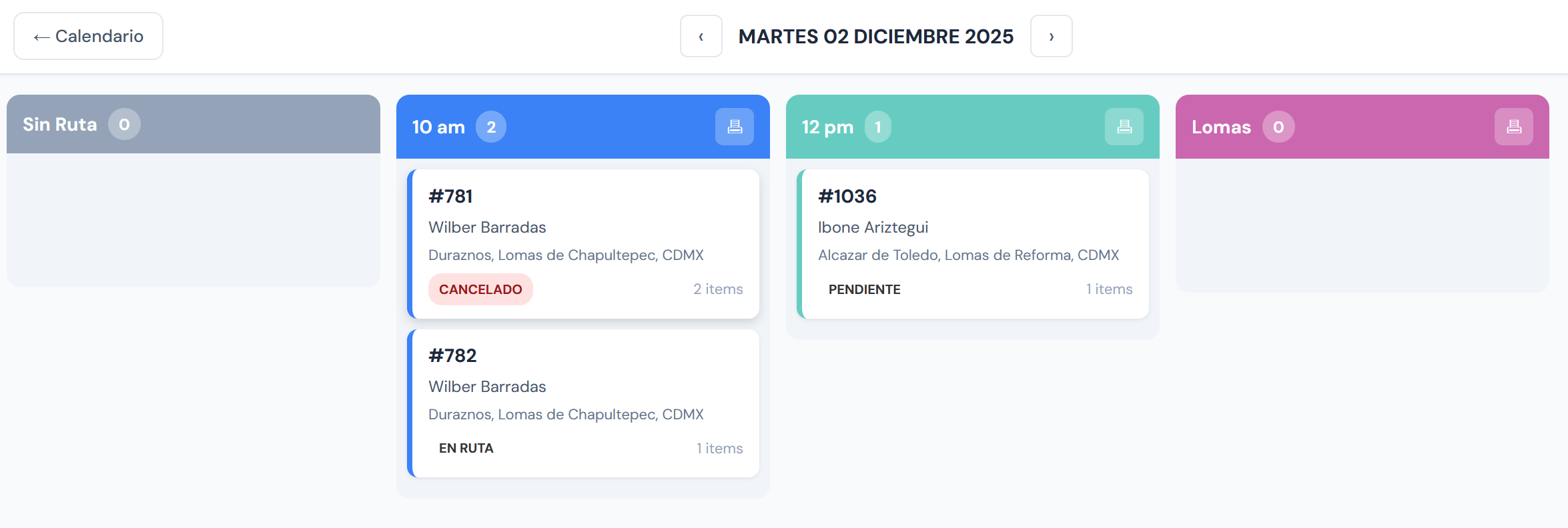The image size is (1568, 528).
Task: Open order #781 card
Action: click(x=584, y=227)
